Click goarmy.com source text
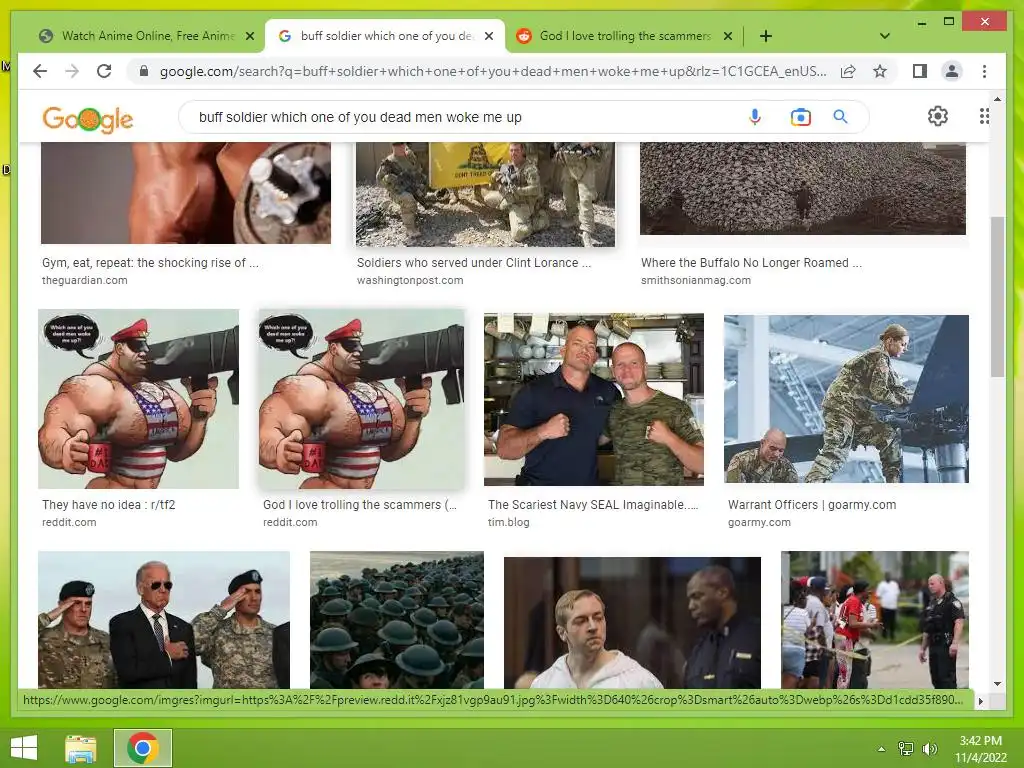1024x768 pixels. pos(759,522)
